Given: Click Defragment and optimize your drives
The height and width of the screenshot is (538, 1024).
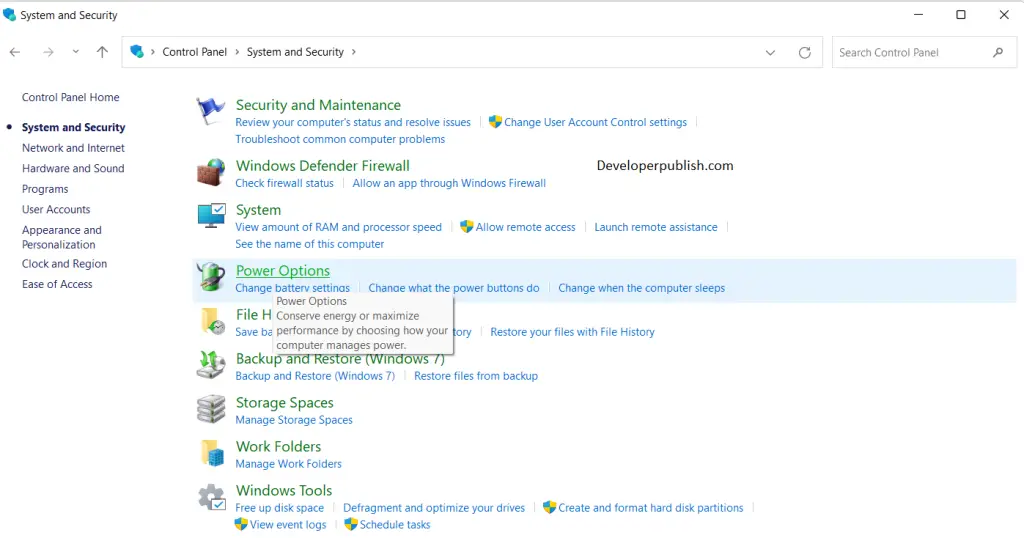Looking at the screenshot, I should click(434, 508).
